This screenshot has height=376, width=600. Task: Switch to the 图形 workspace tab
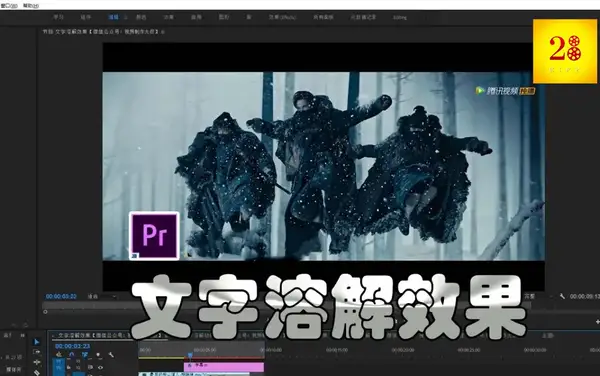224,17
